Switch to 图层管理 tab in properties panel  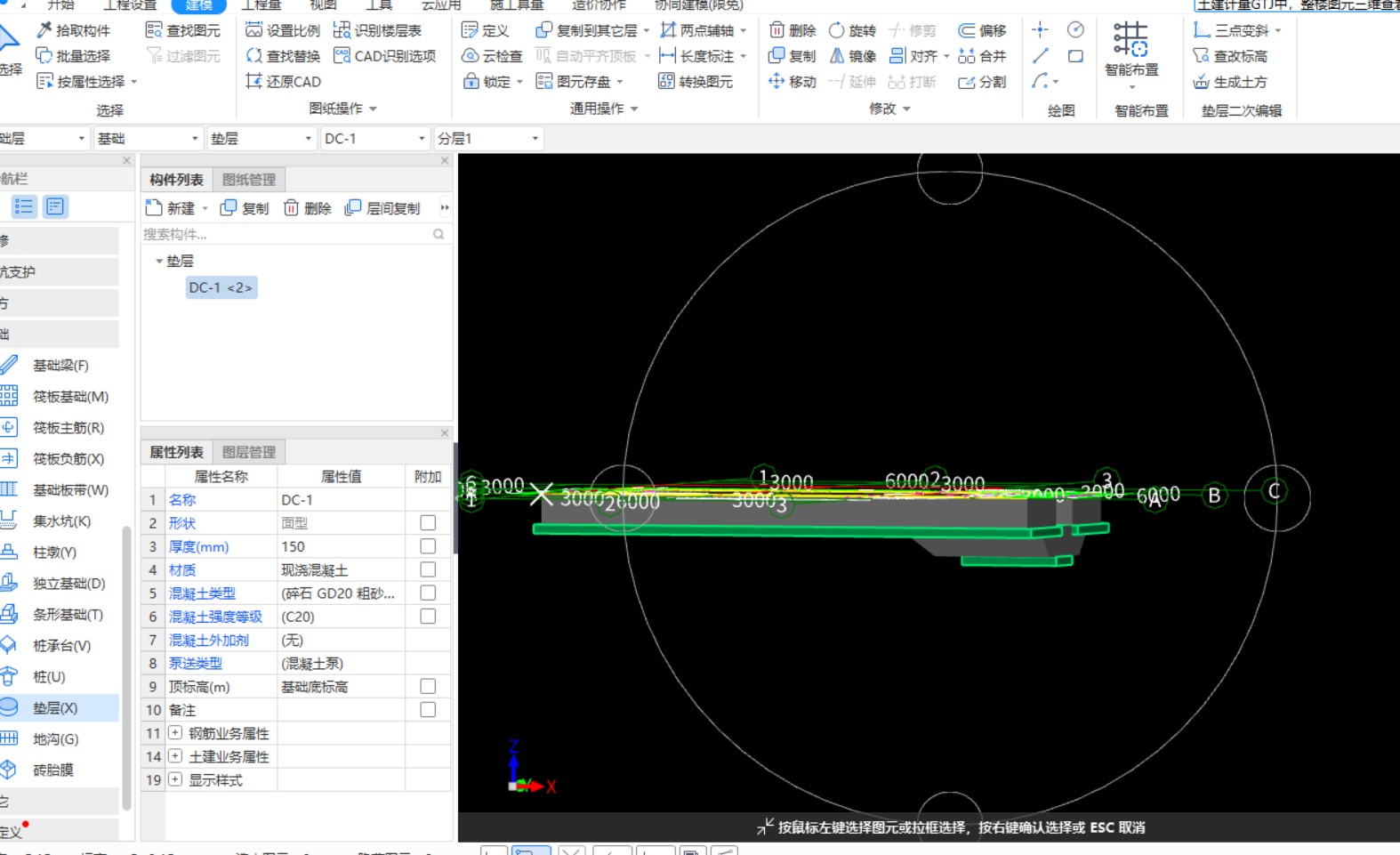pyautogui.click(x=249, y=452)
